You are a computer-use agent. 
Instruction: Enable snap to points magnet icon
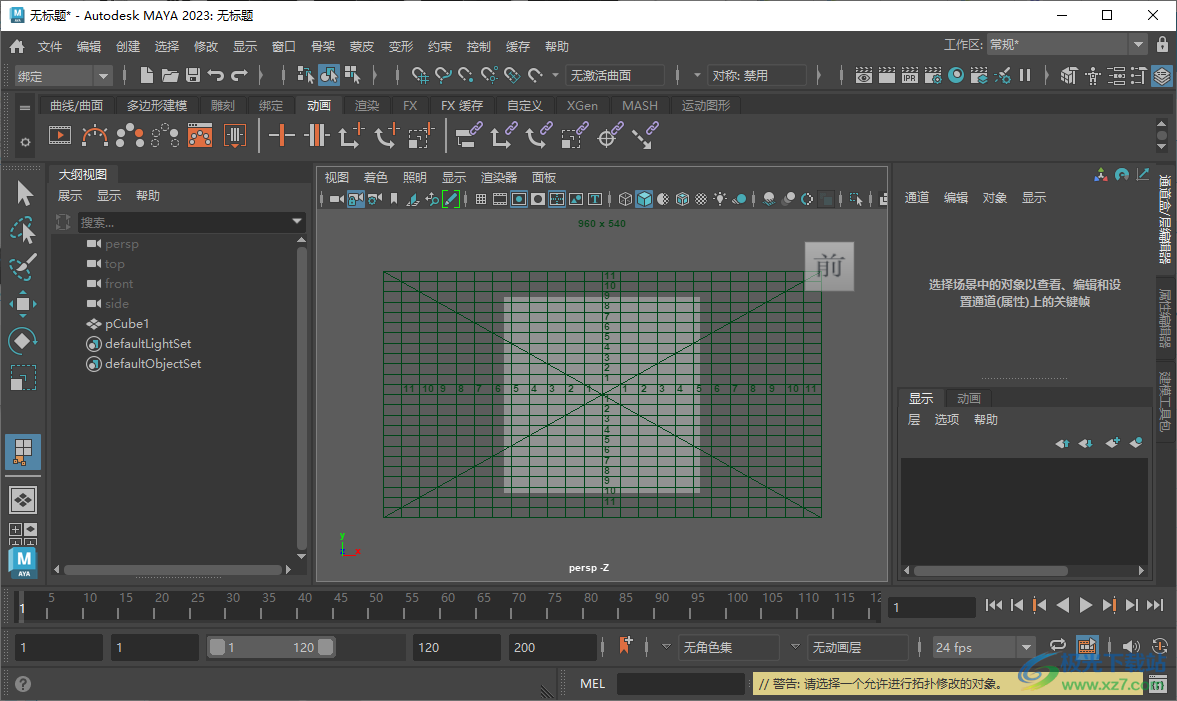(x=466, y=75)
